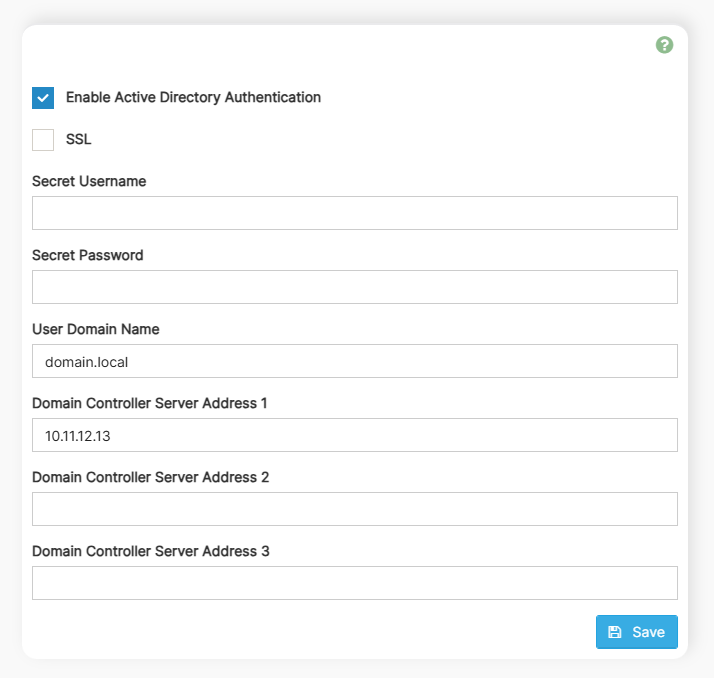Click the SSL label text

coord(79,140)
